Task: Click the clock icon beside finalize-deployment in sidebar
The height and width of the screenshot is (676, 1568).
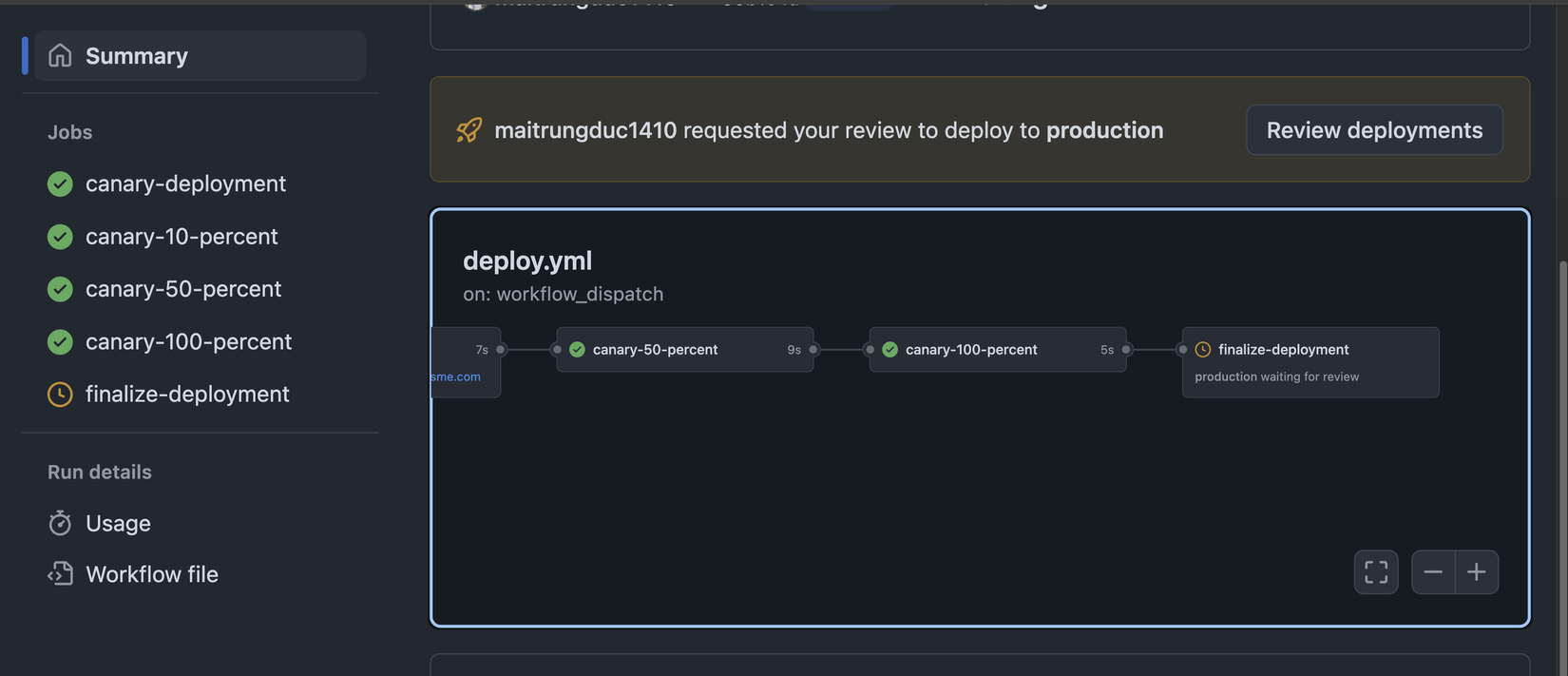Action: [x=60, y=394]
